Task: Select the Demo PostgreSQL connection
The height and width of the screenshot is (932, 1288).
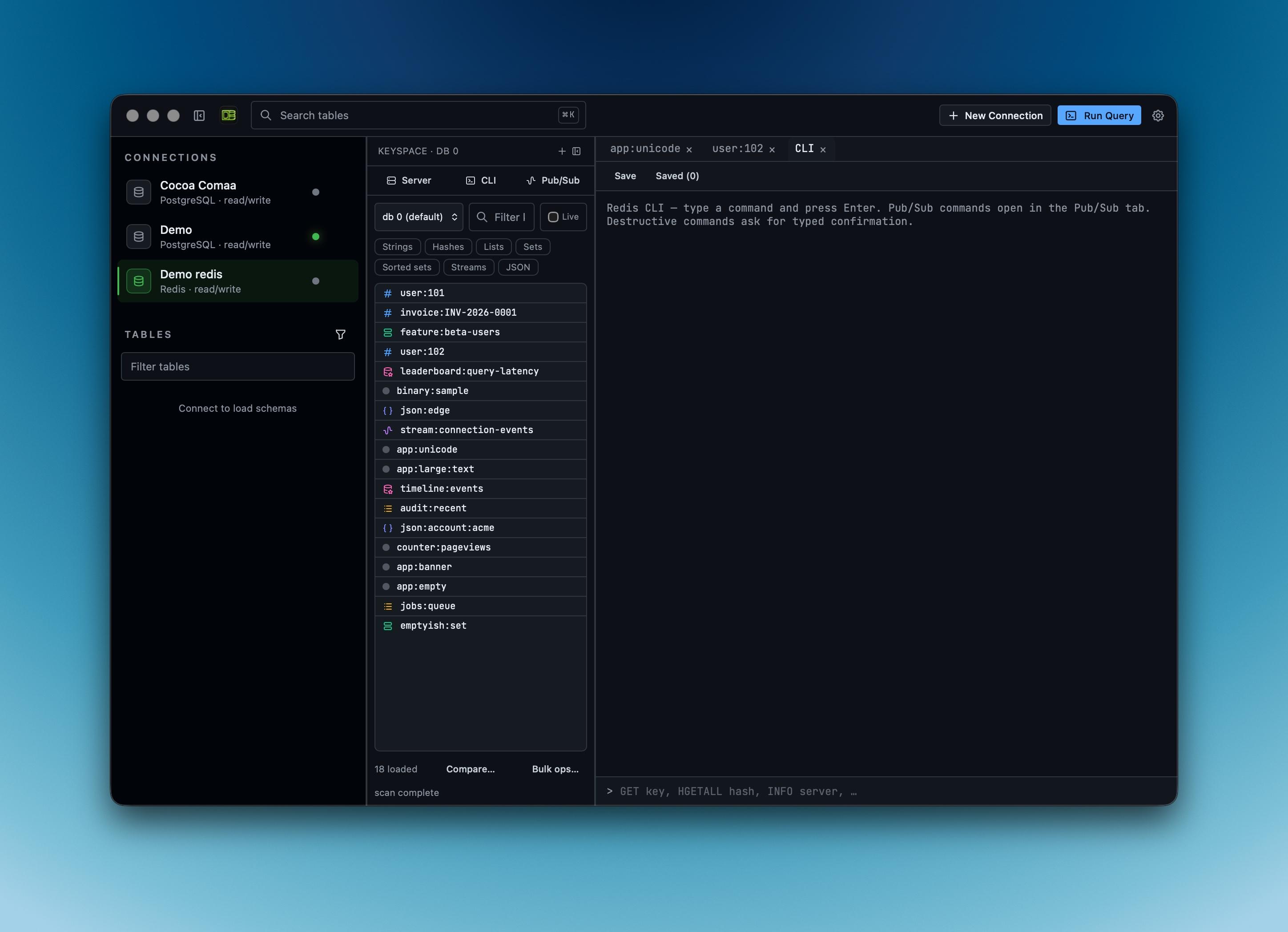Action: tap(238, 236)
